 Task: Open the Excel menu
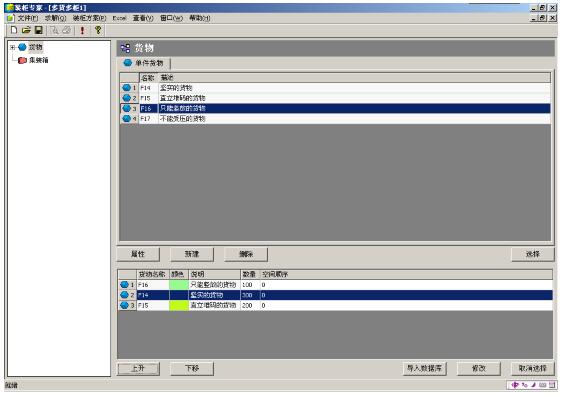[x=119, y=18]
